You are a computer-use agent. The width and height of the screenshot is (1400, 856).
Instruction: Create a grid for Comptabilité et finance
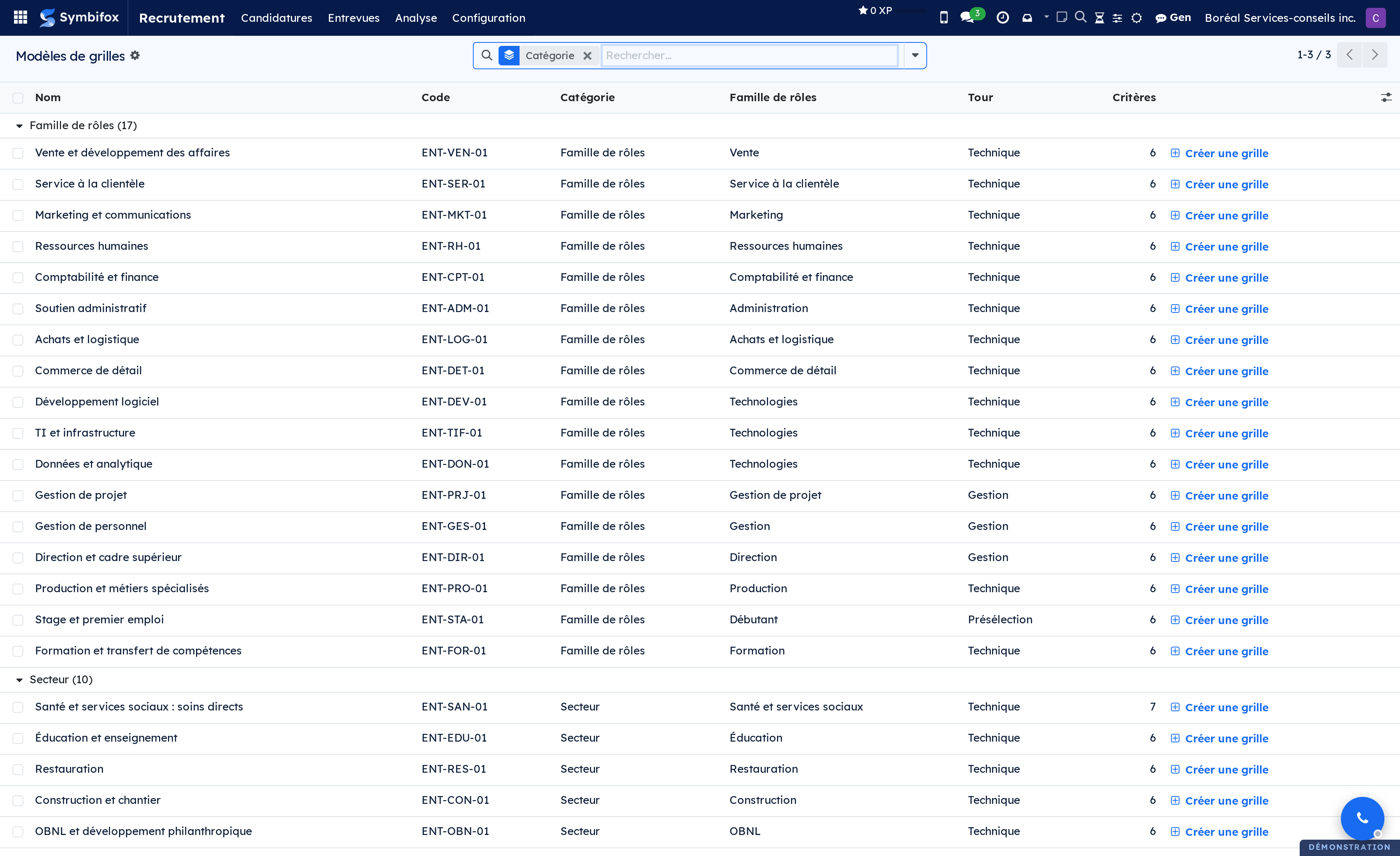tap(1219, 277)
